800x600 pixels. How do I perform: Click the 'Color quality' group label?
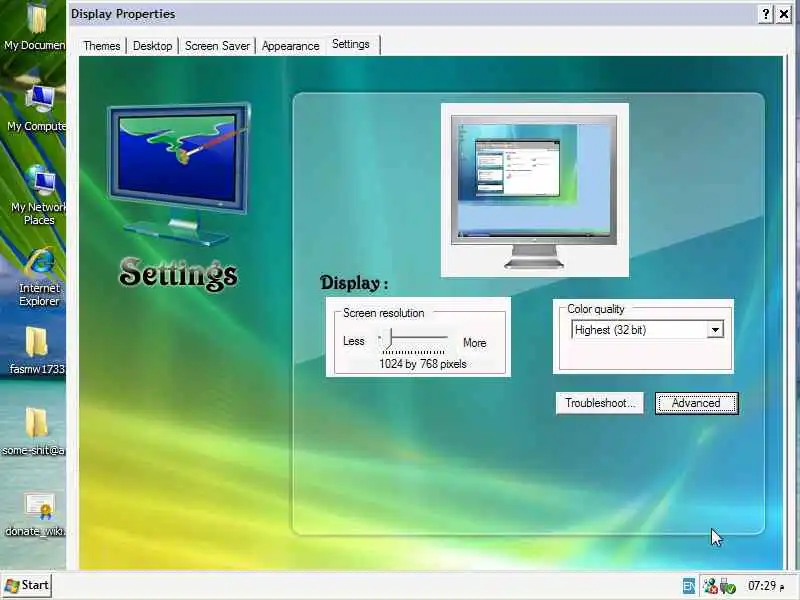point(595,309)
